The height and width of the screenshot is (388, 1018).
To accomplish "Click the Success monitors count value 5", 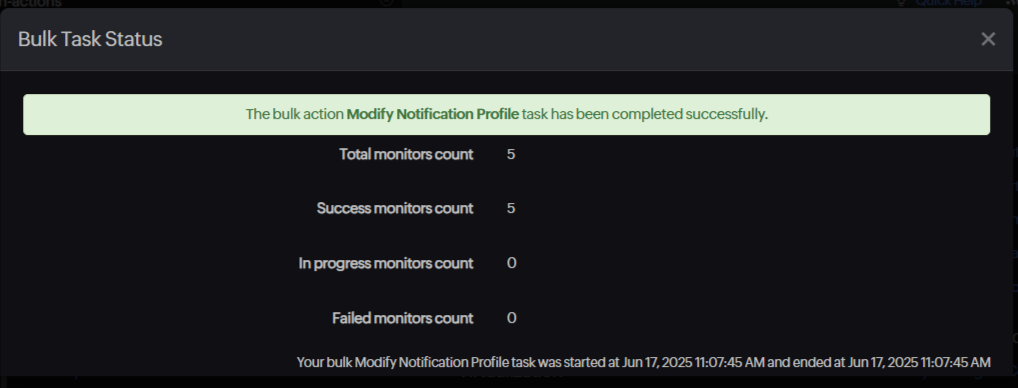I will 511,209.
